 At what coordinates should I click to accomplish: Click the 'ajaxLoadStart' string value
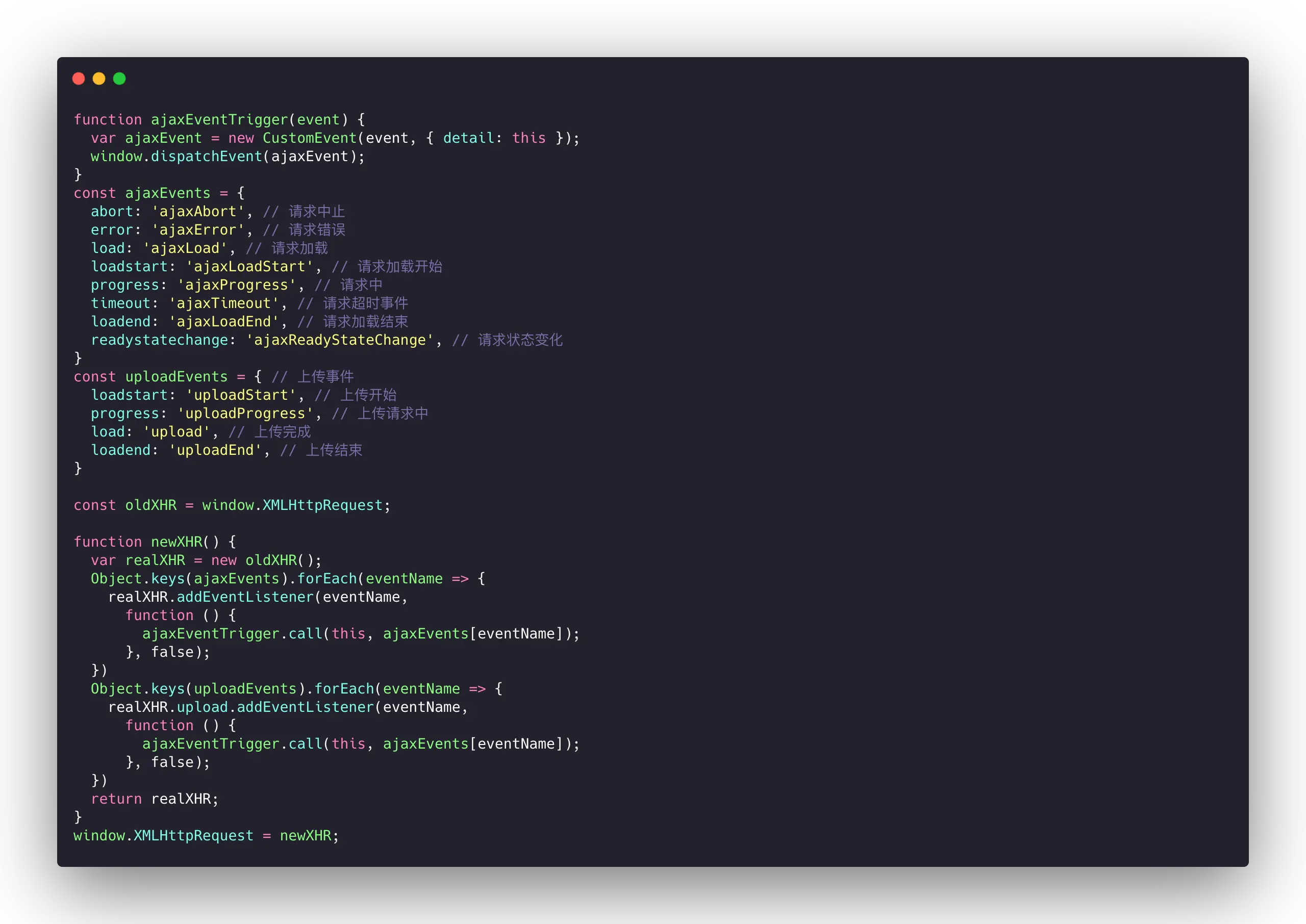tap(249, 267)
